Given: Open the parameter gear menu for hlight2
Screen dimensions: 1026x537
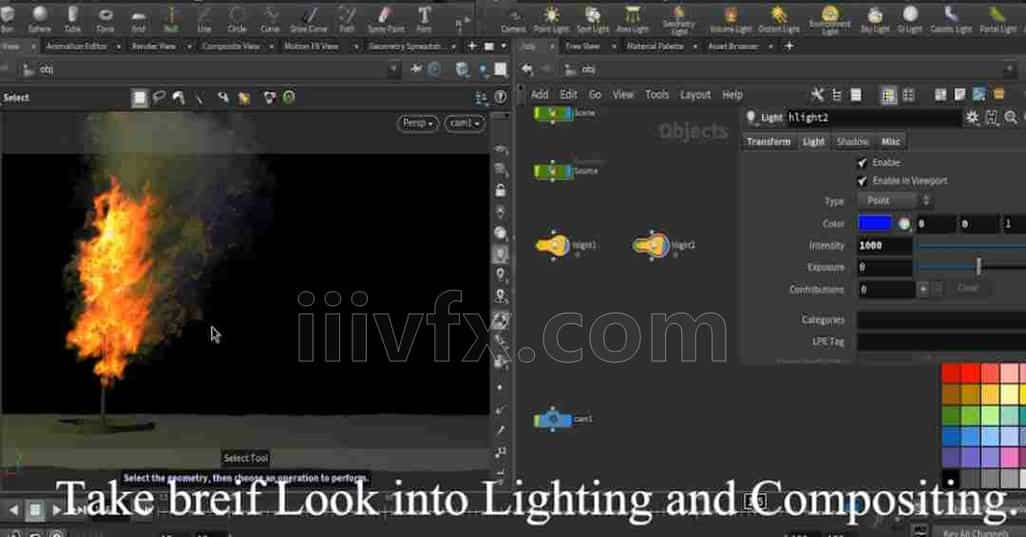Looking at the screenshot, I should click(972, 117).
